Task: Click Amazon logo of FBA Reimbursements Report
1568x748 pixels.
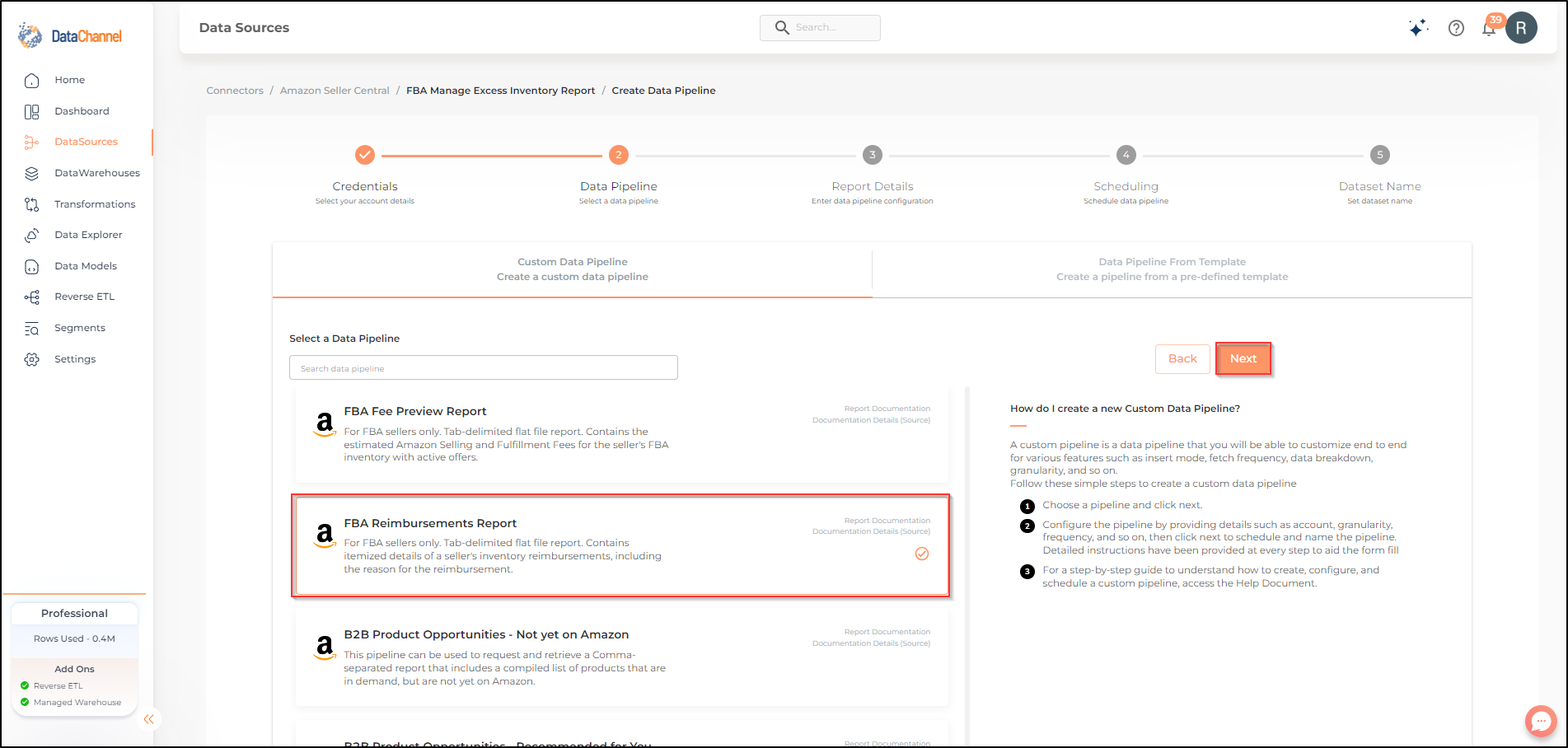Action: 325,536
